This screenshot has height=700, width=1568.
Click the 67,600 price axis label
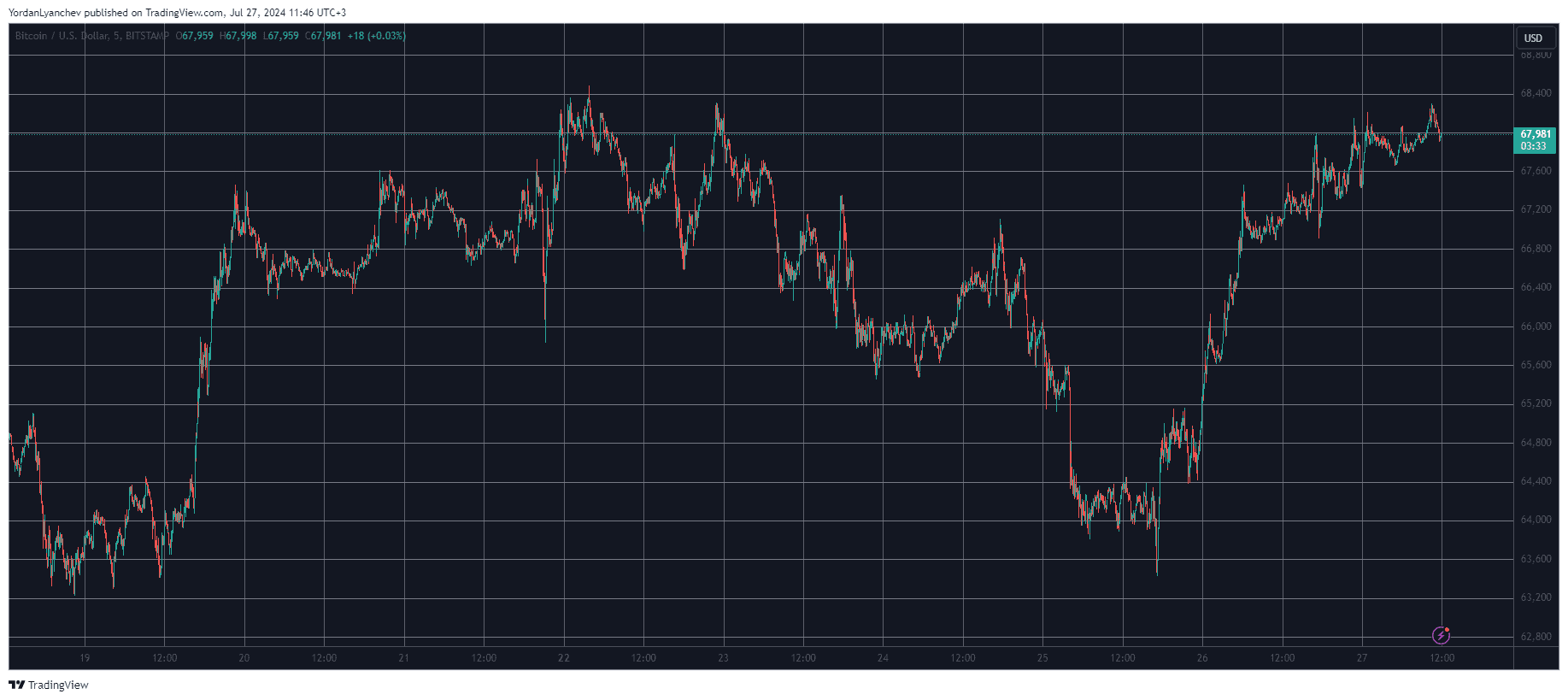click(1536, 171)
